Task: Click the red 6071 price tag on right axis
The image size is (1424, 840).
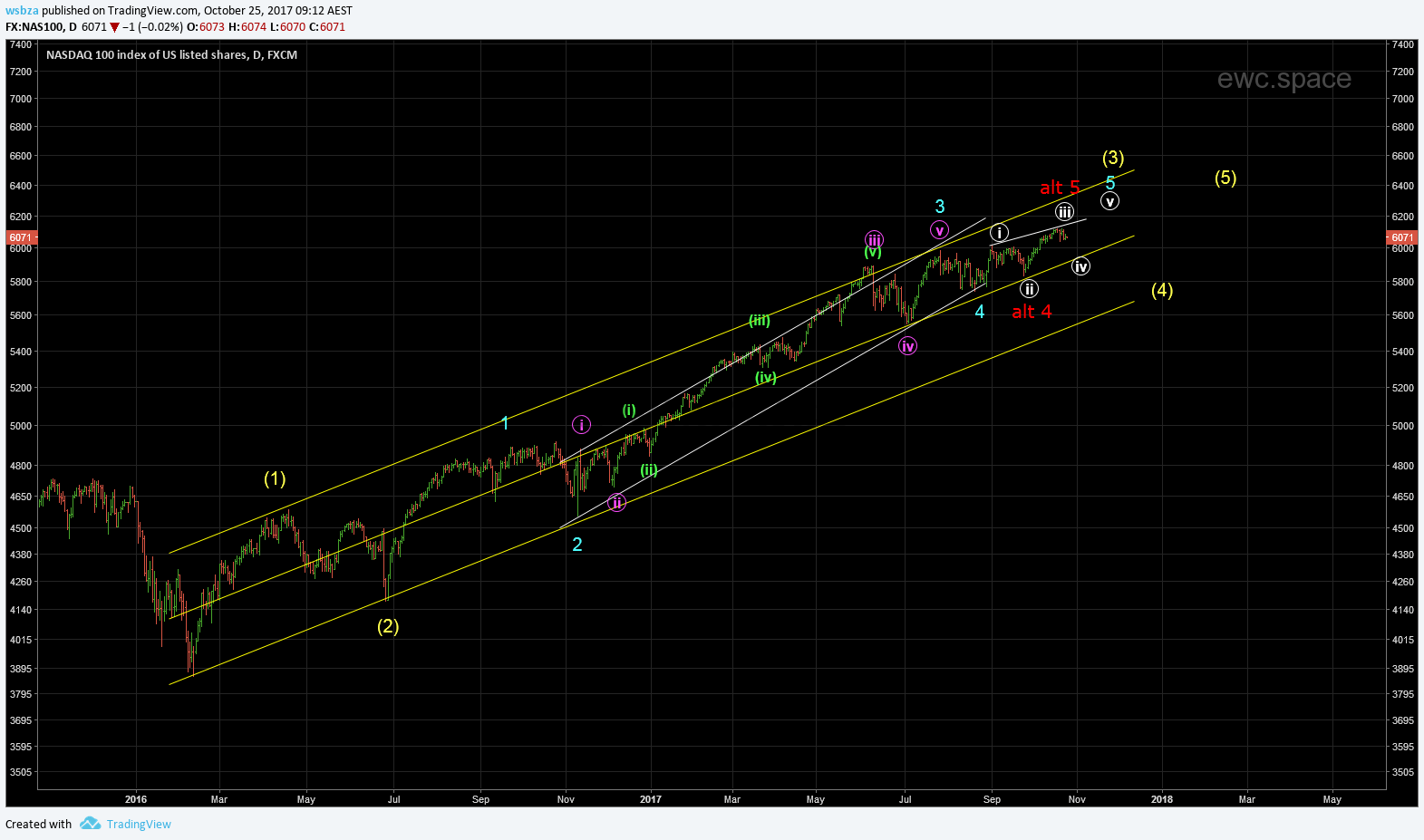Action: 1401,237
